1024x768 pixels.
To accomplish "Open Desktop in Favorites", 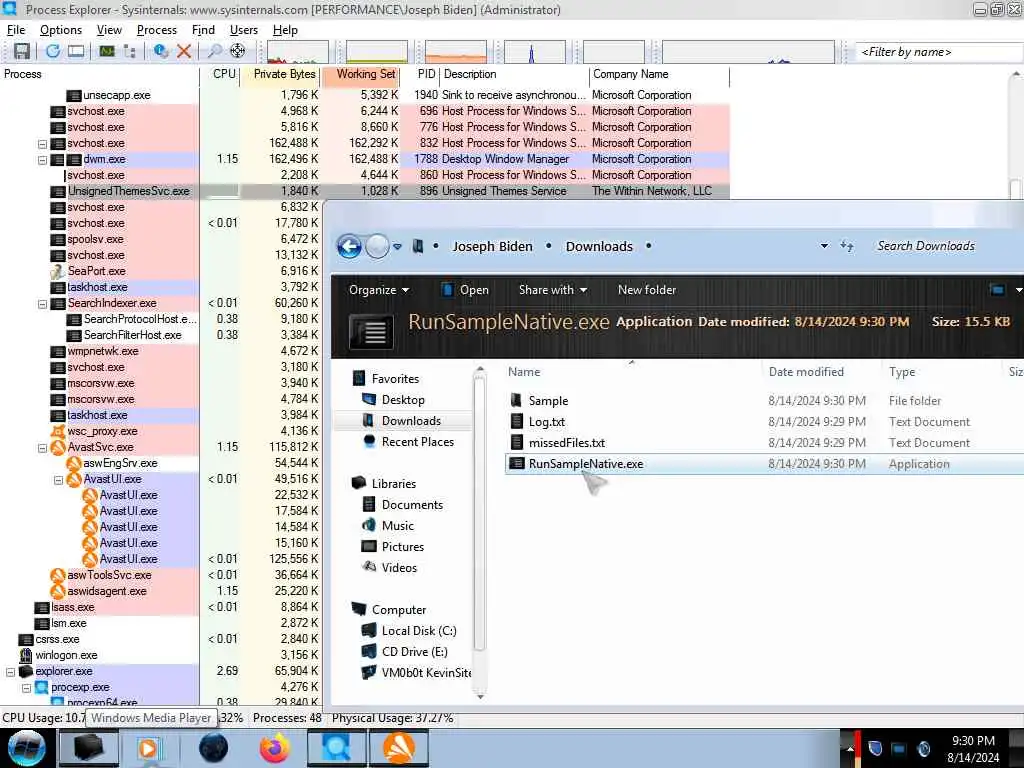I will (403, 400).
